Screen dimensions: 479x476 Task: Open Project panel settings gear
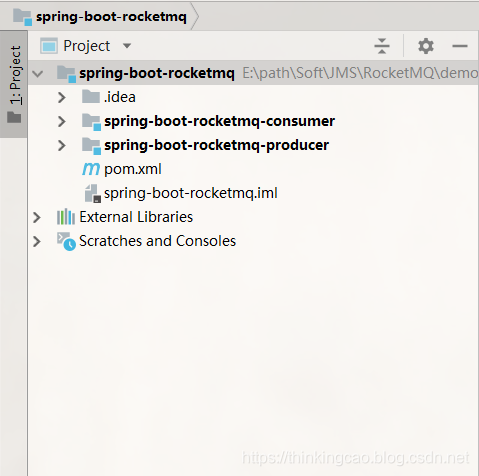(x=426, y=46)
